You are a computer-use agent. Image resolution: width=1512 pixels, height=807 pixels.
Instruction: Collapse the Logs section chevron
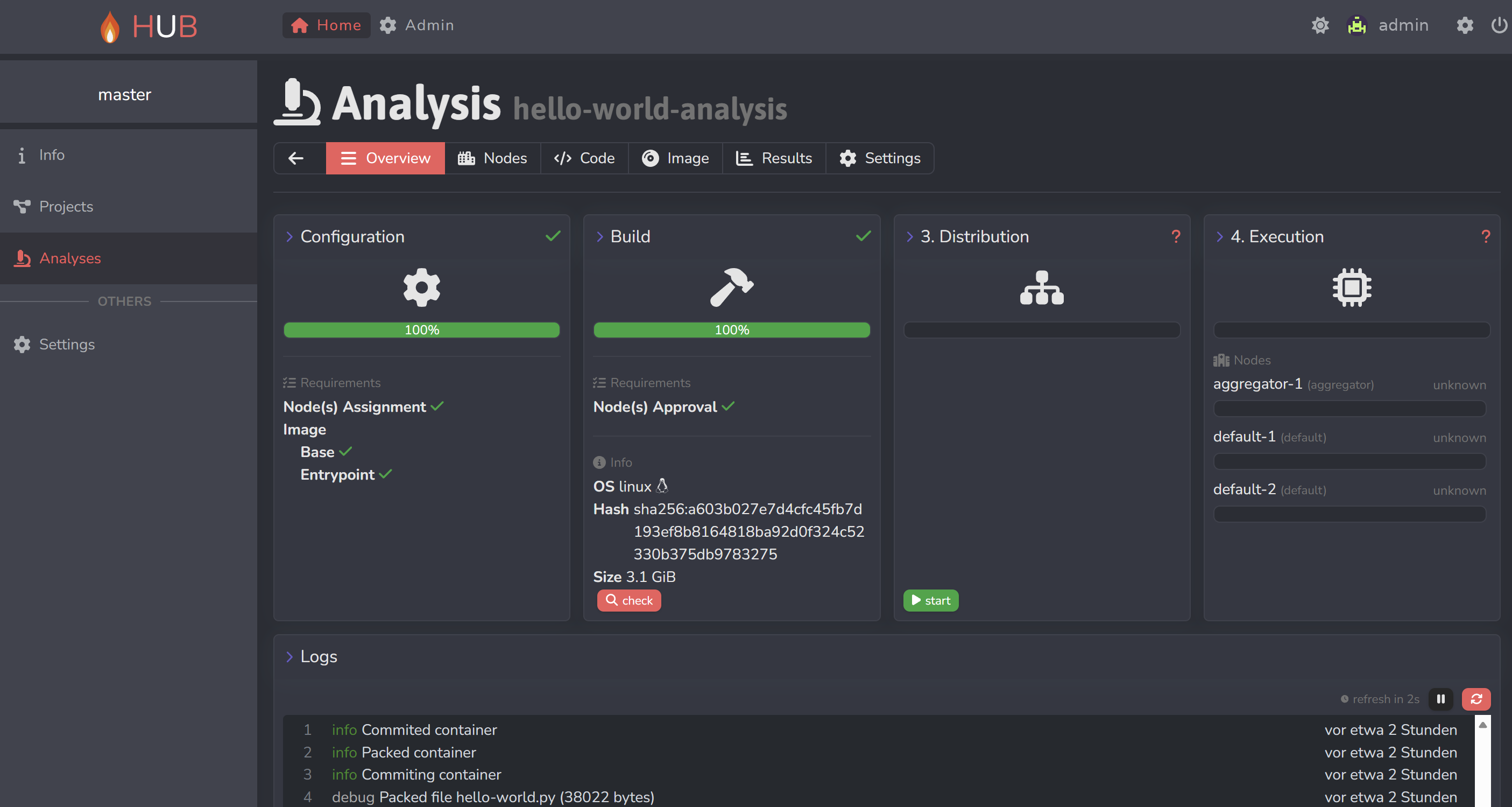click(x=289, y=657)
